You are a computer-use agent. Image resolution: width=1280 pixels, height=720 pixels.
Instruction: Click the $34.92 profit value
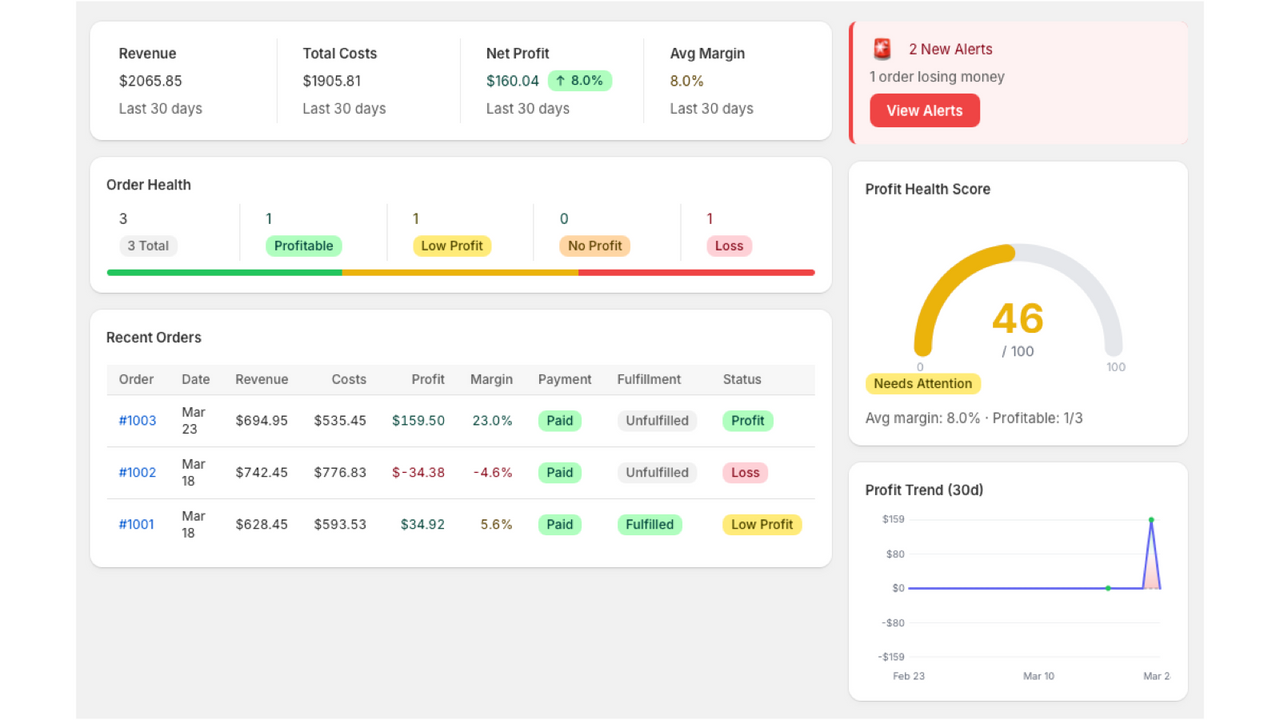click(423, 525)
